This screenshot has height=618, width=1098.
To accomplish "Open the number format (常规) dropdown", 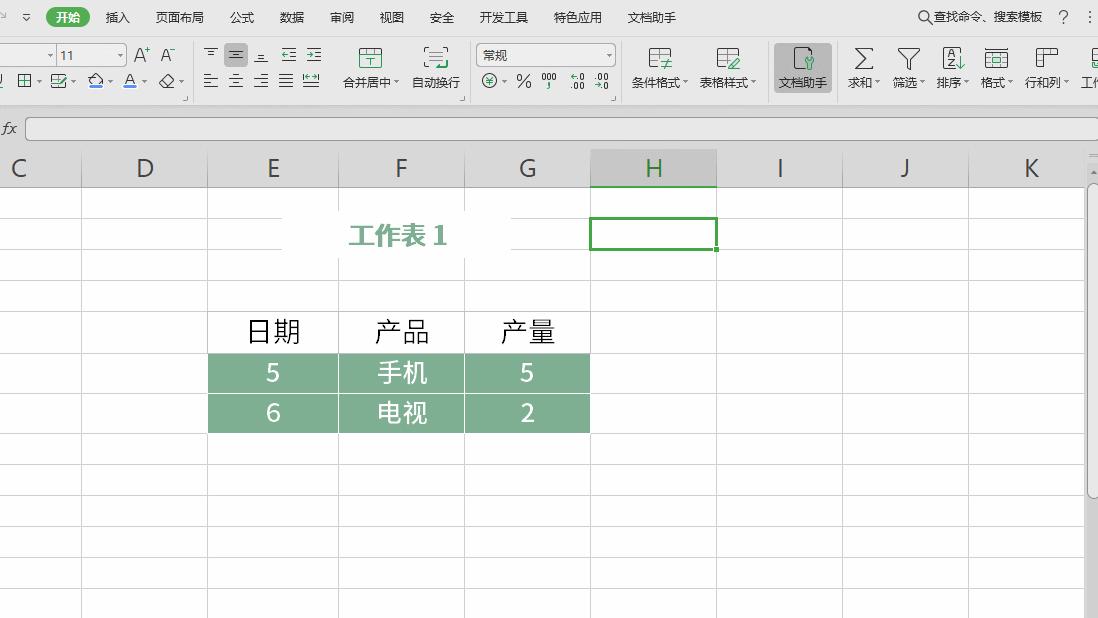I will tap(610, 54).
